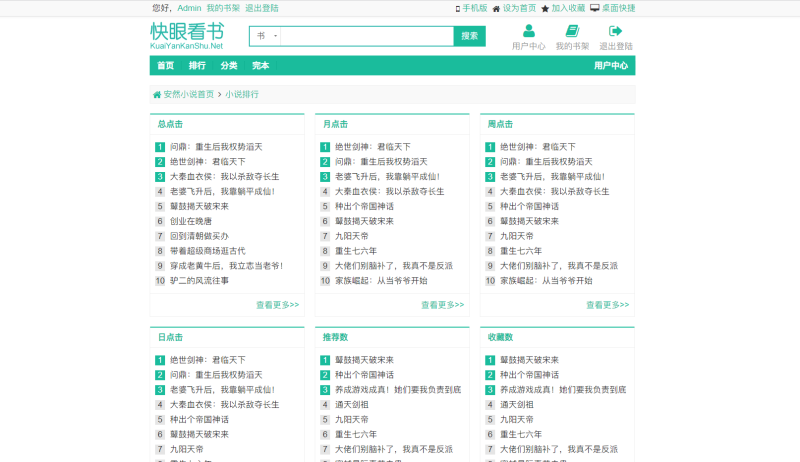
Task: Open 种出个帝国神话 in 收藏数 list
Action: point(529,375)
